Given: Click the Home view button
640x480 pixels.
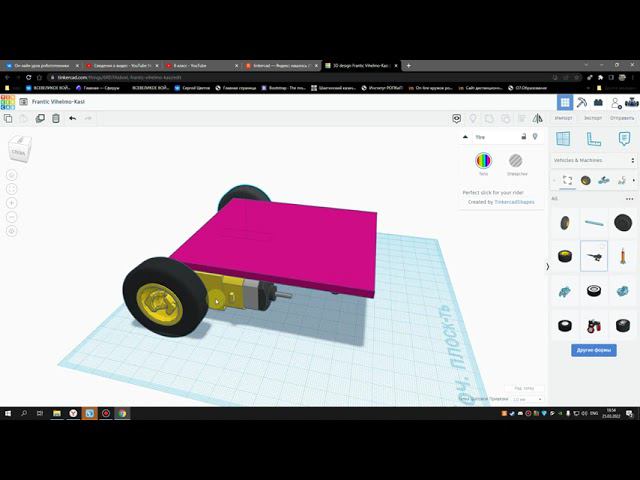Looking at the screenshot, I should 12,175.
